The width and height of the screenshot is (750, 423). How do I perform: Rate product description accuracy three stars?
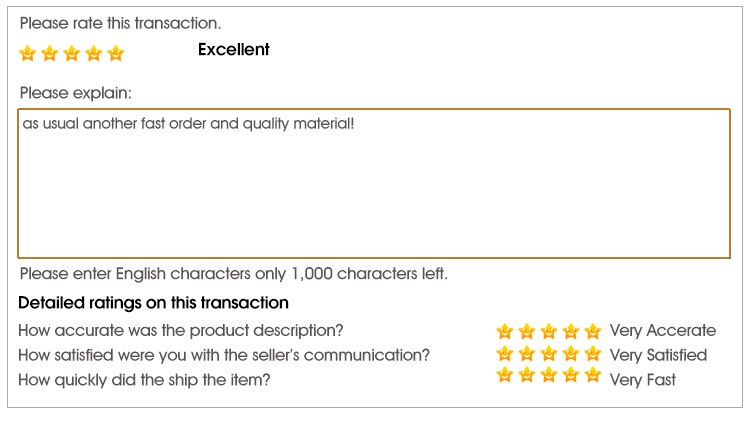[x=549, y=331]
